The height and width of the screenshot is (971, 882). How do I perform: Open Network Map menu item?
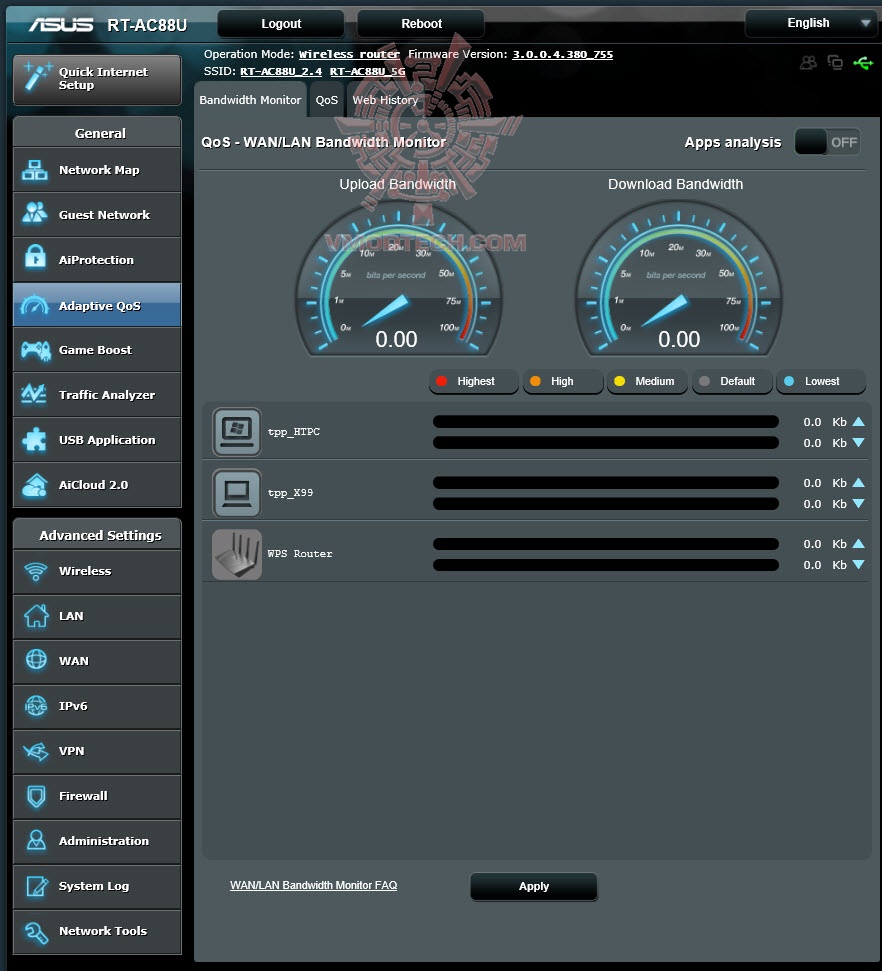pyautogui.click(x=97, y=170)
